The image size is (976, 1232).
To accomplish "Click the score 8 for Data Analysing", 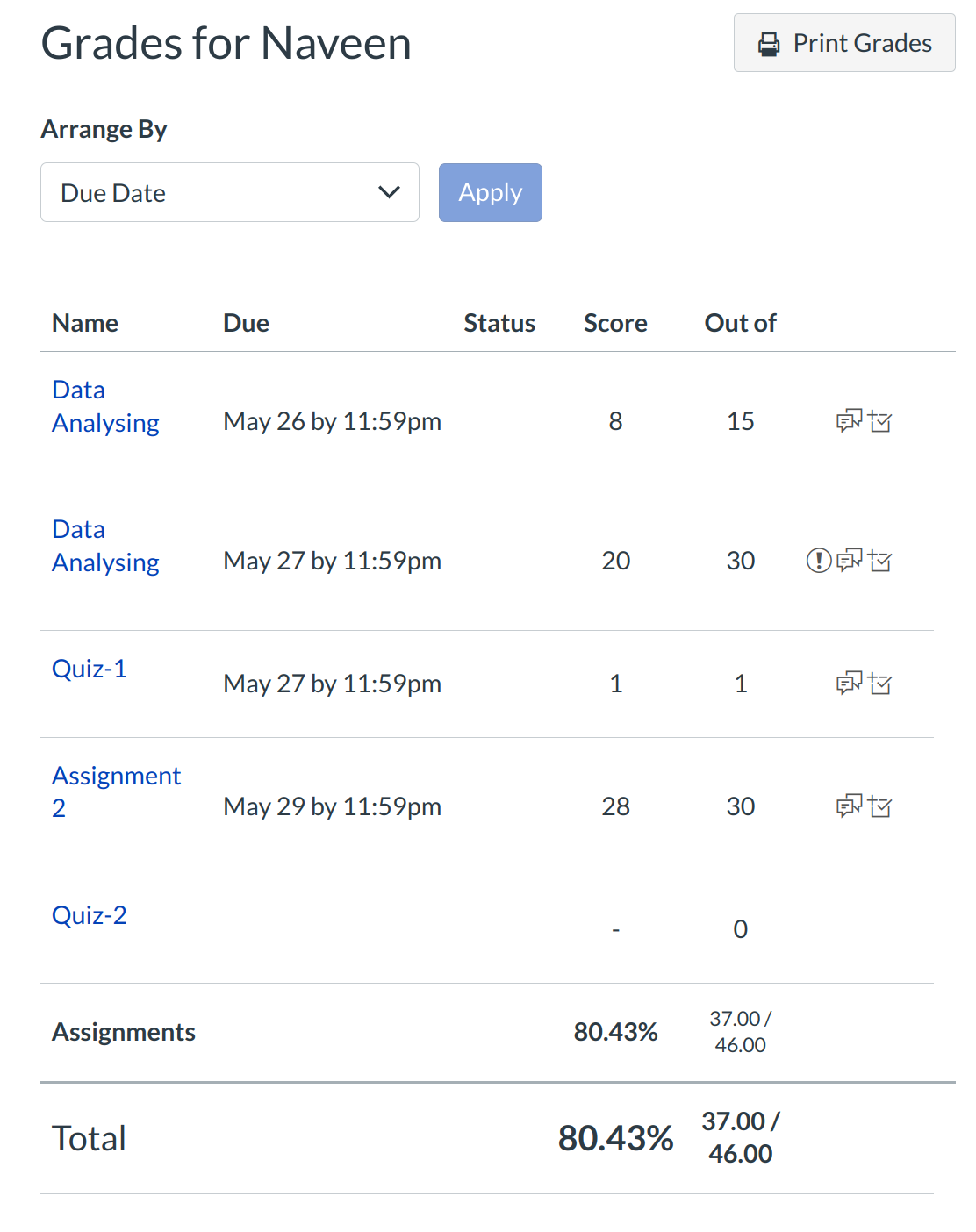I will (615, 421).
